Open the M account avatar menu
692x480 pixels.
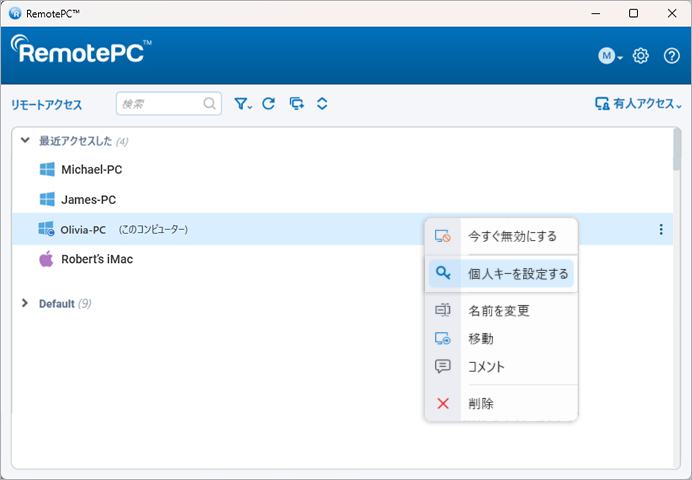click(610, 56)
